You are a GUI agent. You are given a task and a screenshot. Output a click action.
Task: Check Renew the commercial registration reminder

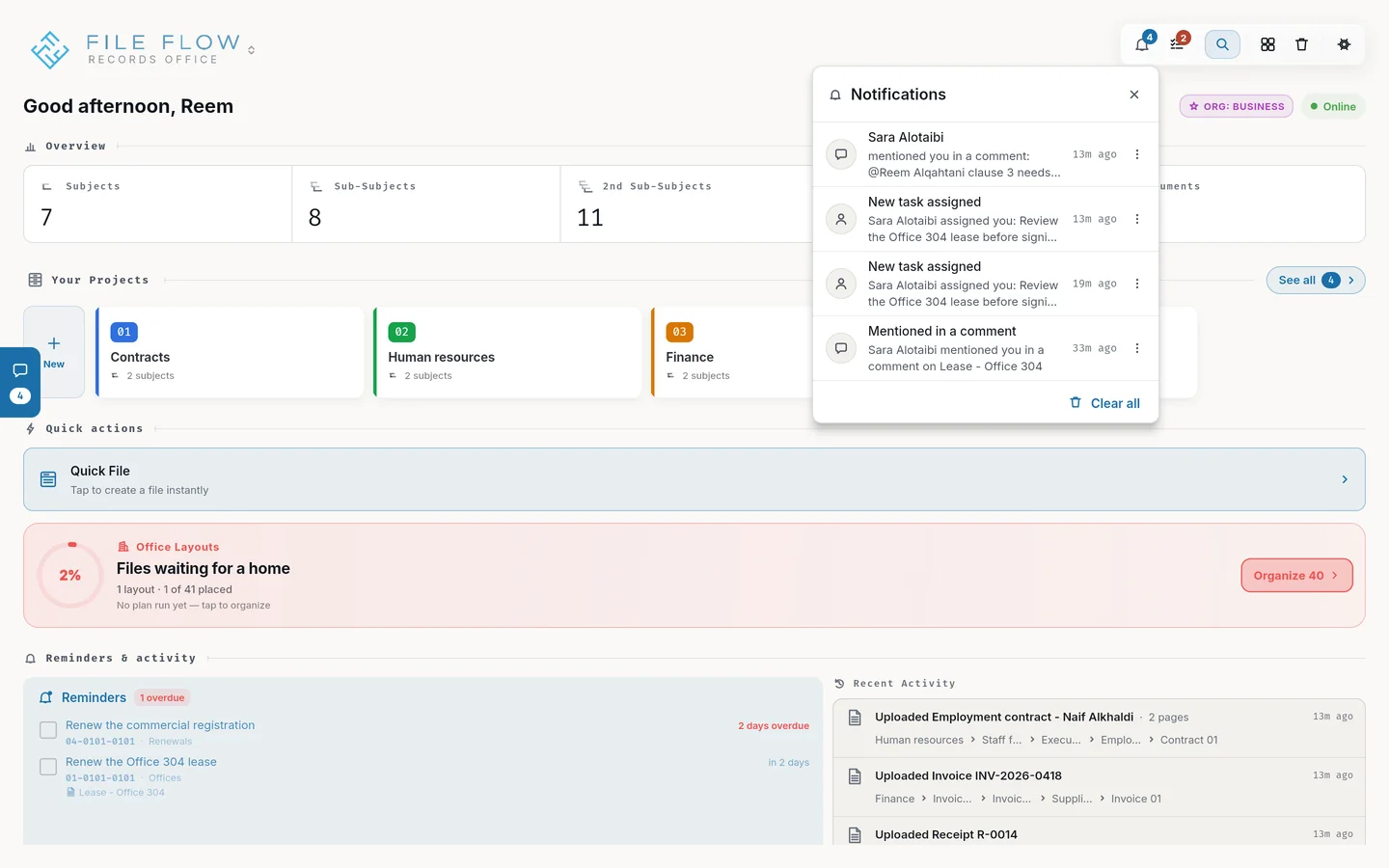(x=48, y=730)
